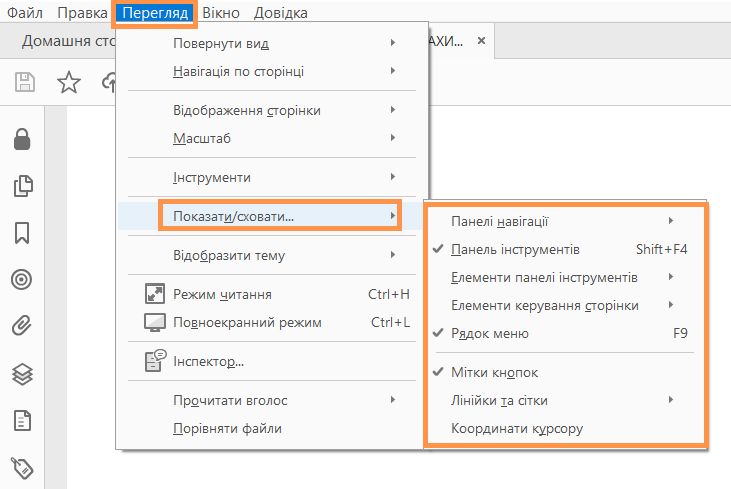Open the 'Довідка' menu
The image size is (731, 489).
pos(281,13)
